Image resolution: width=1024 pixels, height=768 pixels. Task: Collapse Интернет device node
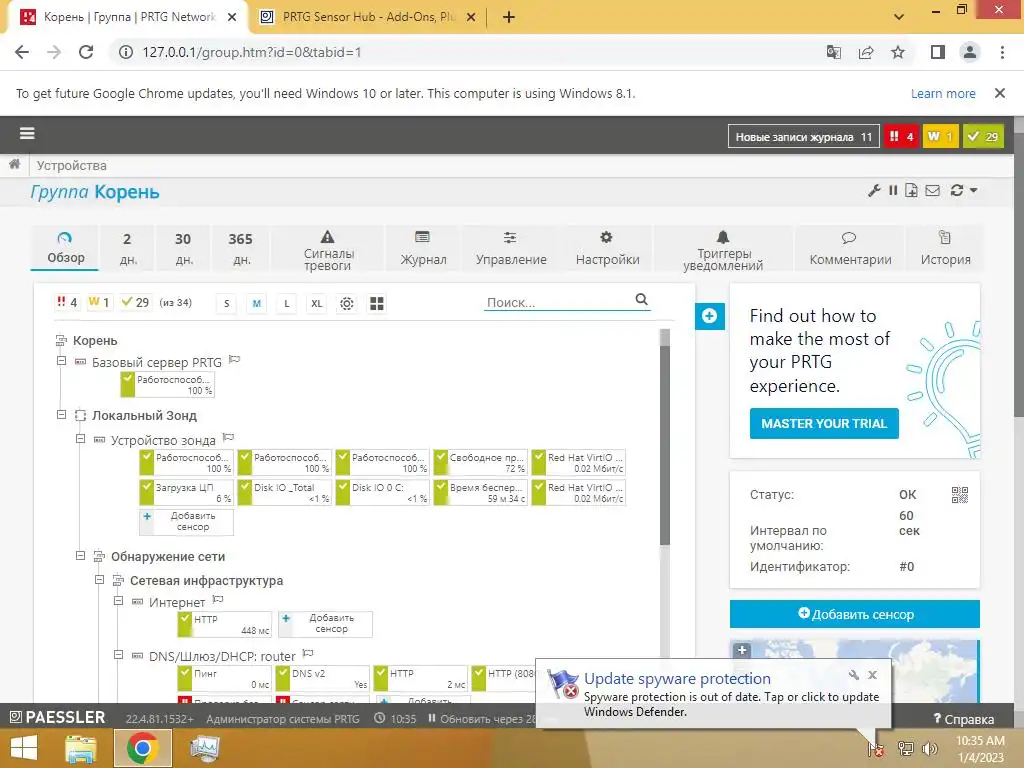click(118, 601)
